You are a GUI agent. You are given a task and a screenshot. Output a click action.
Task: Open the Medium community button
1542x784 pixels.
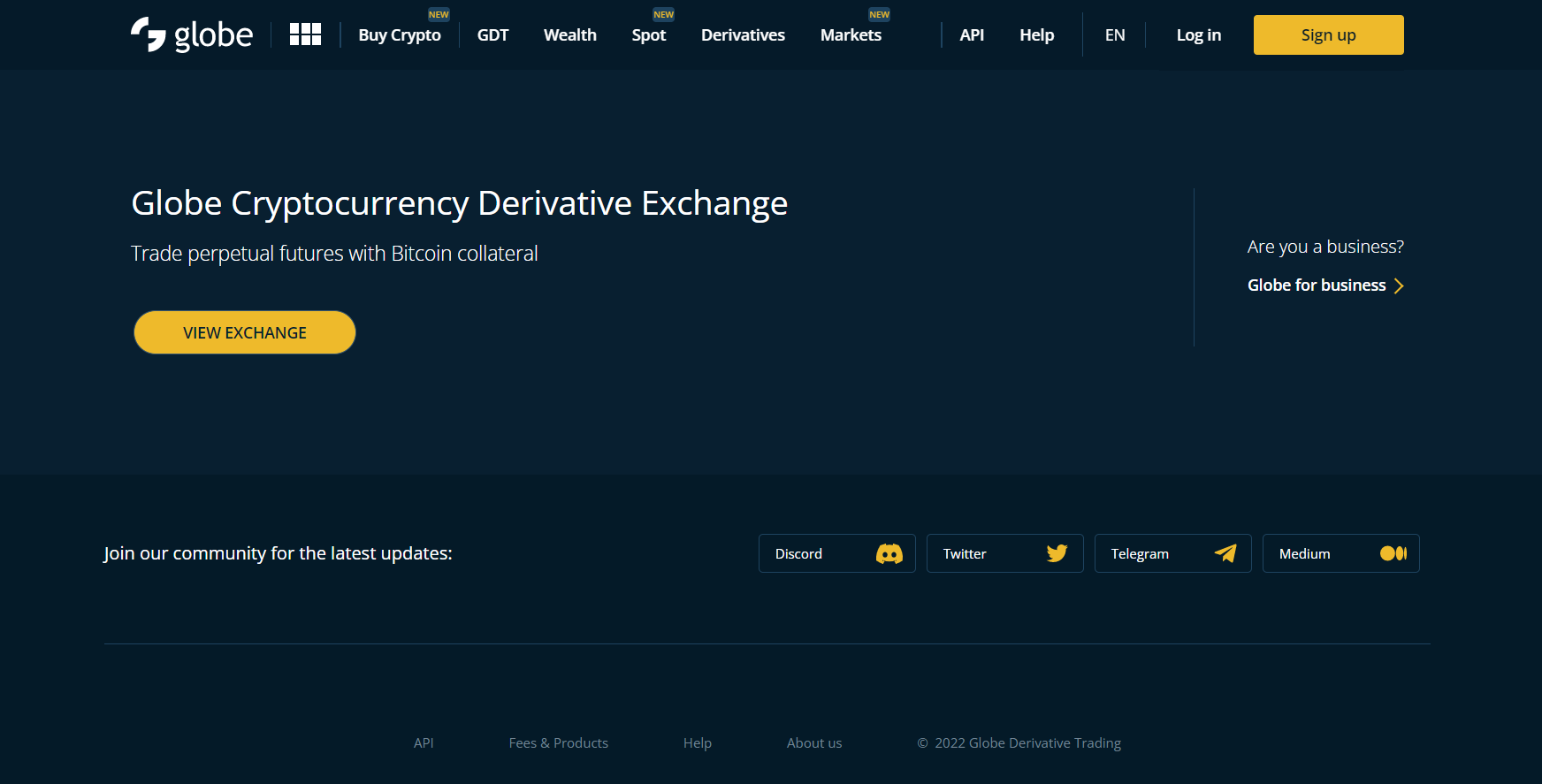(x=1340, y=553)
